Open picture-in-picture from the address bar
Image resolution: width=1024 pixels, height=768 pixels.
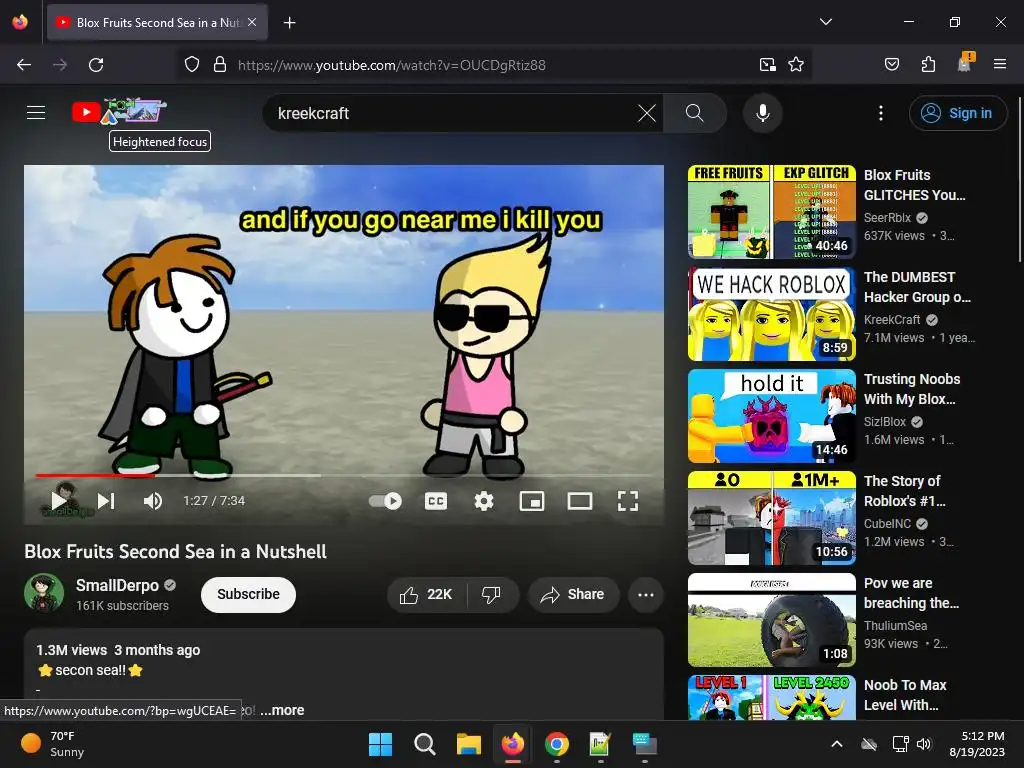click(x=767, y=65)
